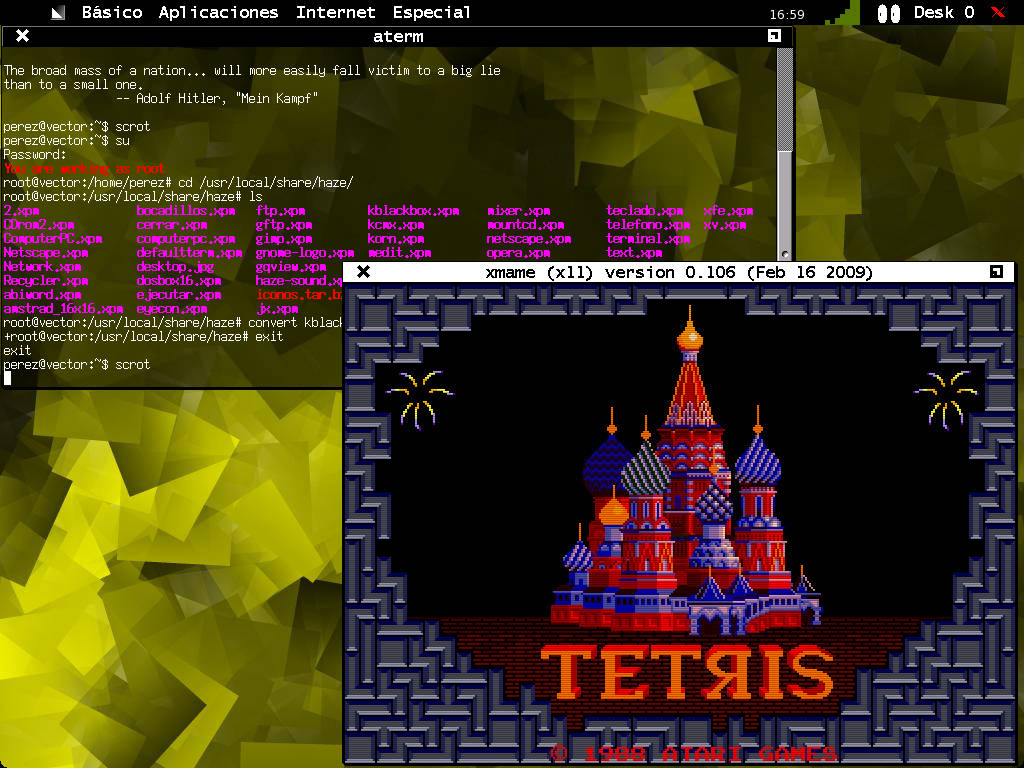Click the 1988 Atari Games copyright text
Viewport: 1024px width, 768px height.
(694, 754)
